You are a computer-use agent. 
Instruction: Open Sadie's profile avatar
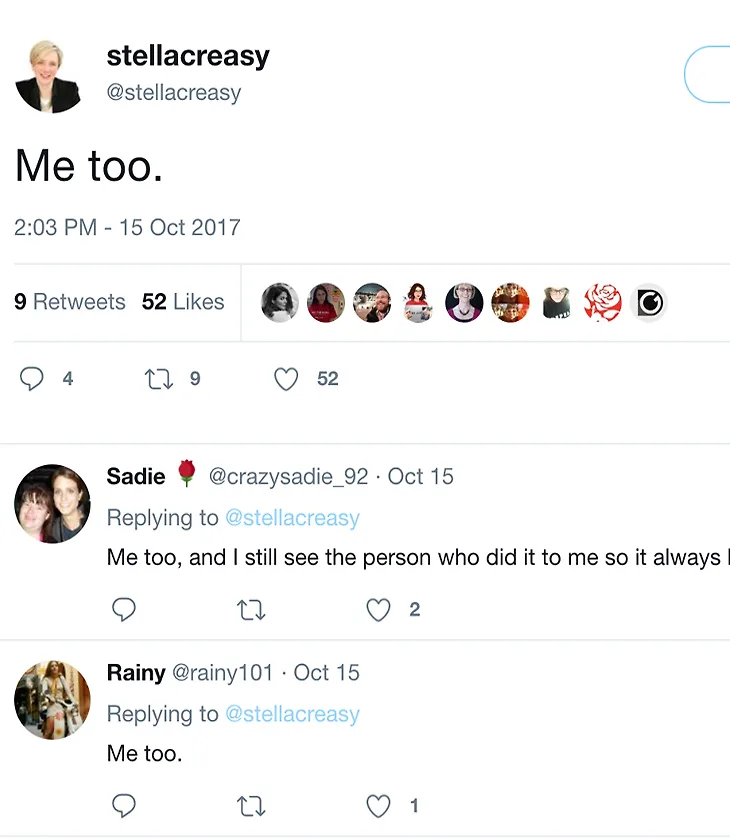point(52,504)
